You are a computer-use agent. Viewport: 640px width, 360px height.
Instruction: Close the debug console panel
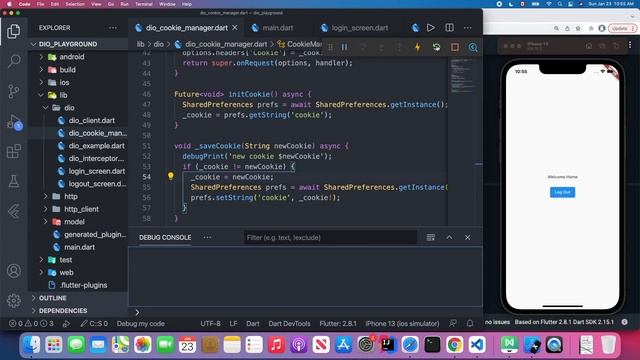467,238
